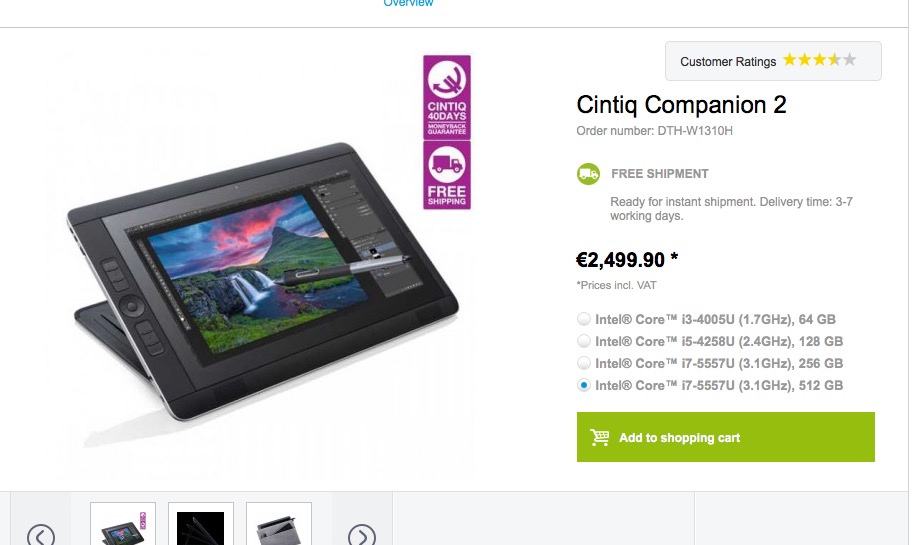Click the Cintiq 40 days moneyback guarantee badge

[447, 97]
